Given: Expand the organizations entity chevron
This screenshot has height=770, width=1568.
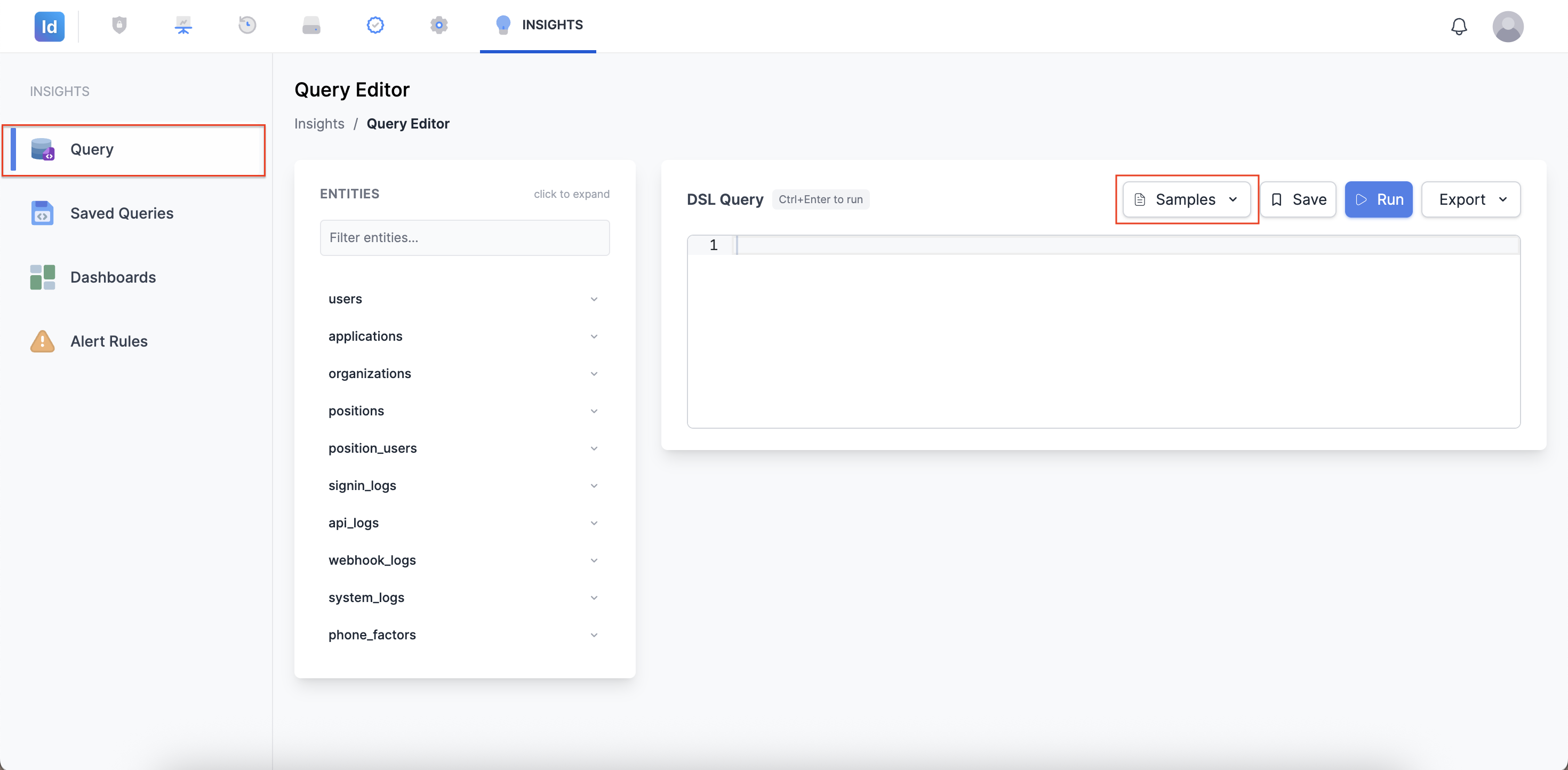Looking at the screenshot, I should (594, 374).
